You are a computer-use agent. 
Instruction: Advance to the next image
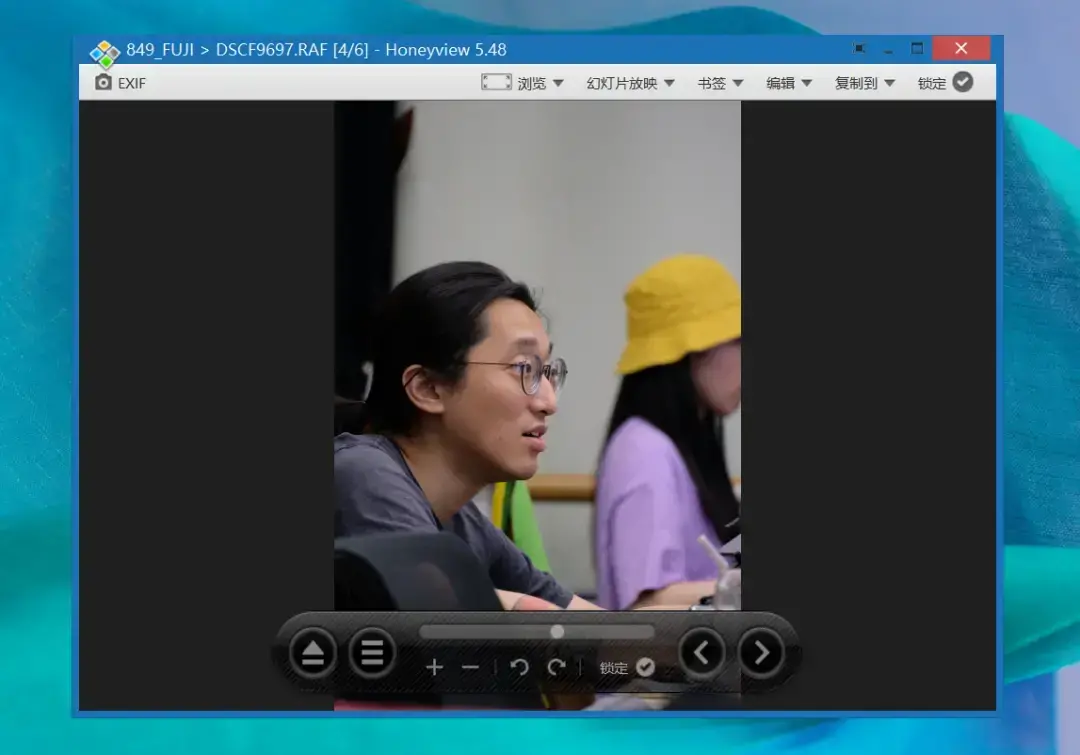point(761,654)
